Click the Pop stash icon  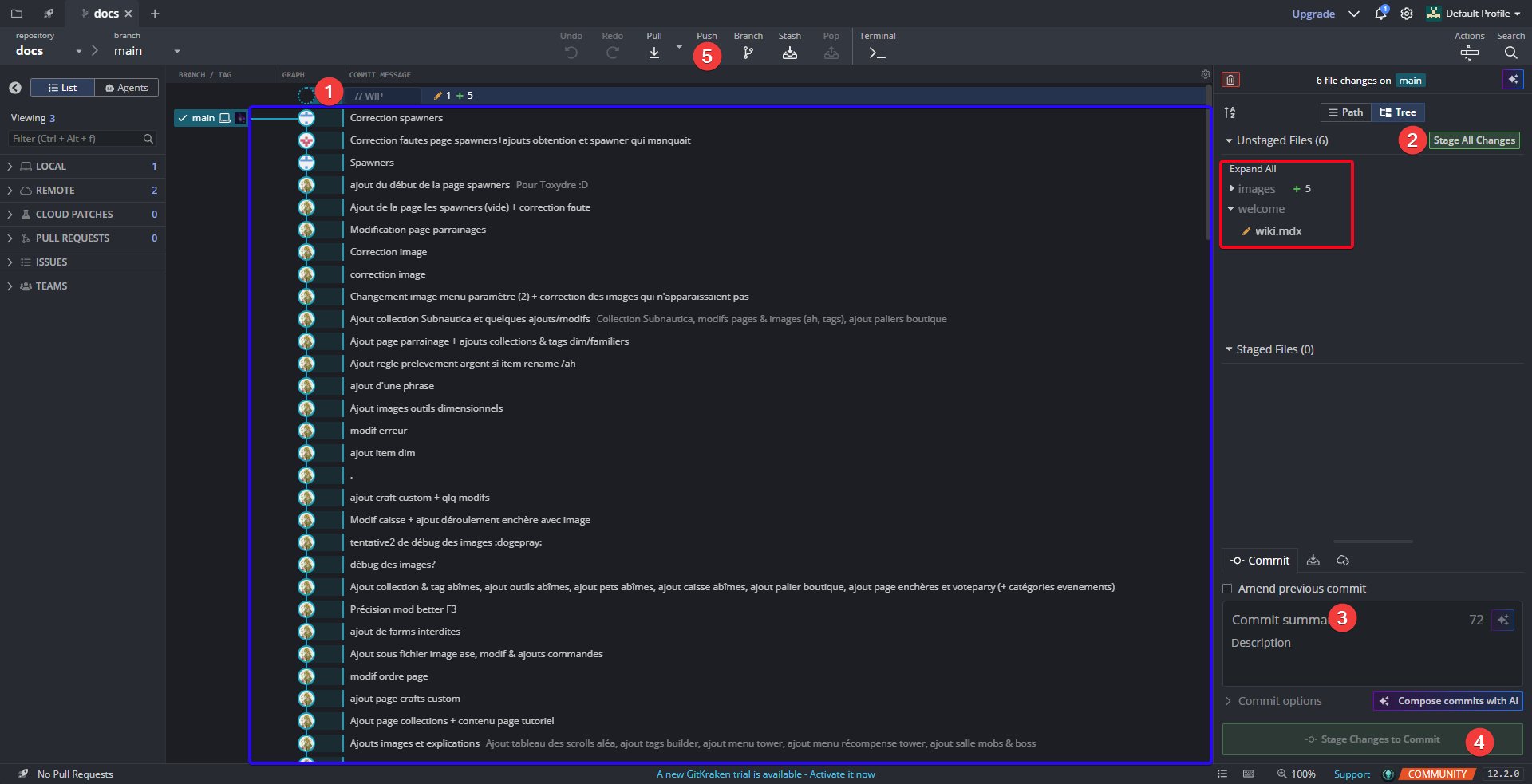831,53
